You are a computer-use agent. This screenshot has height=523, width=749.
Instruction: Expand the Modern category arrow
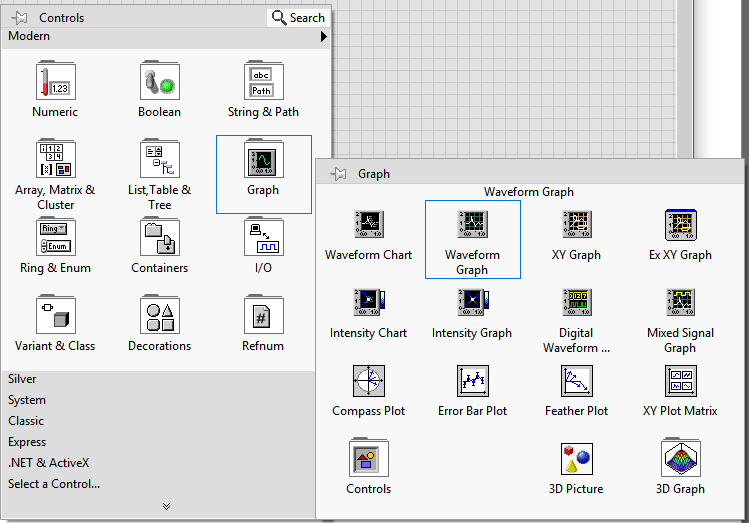pos(323,37)
